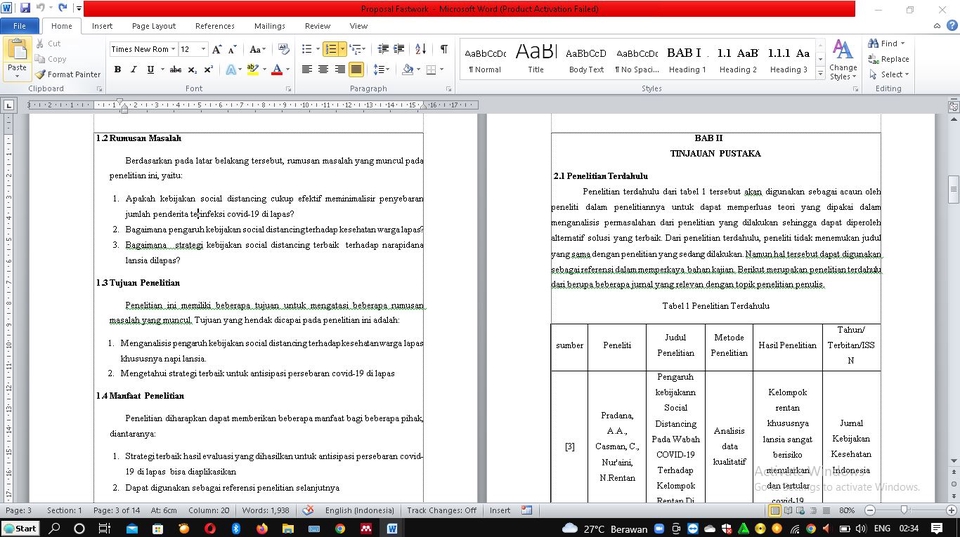This screenshot has height=537, width=960.
Task: Click the Shrink Font icon
Action: [233, 49]
